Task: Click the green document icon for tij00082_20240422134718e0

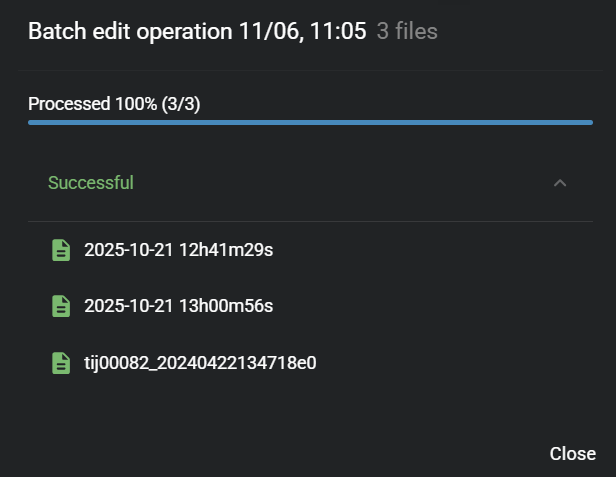Action: (x=61, y=363)
